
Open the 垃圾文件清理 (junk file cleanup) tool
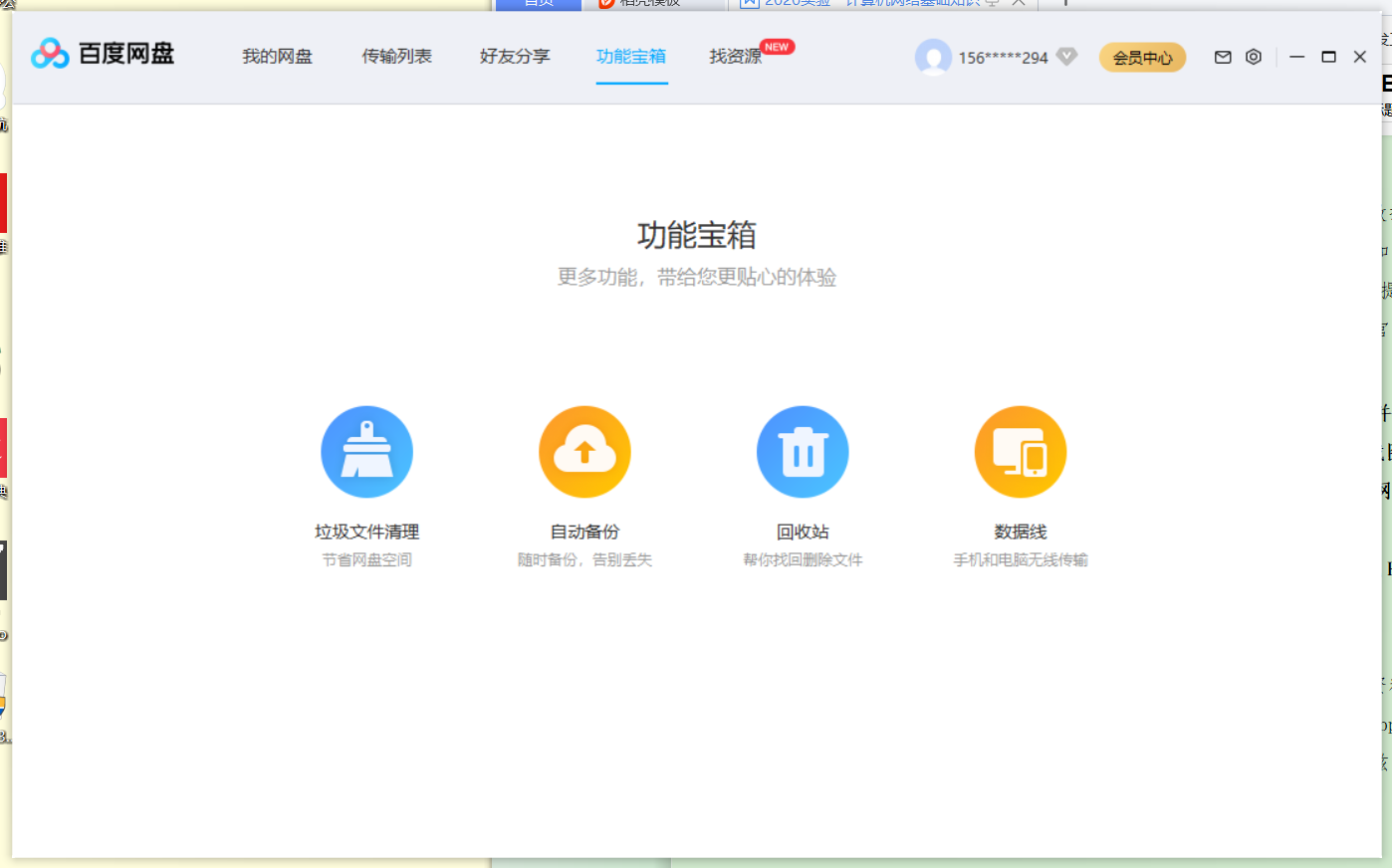point(366,451)
